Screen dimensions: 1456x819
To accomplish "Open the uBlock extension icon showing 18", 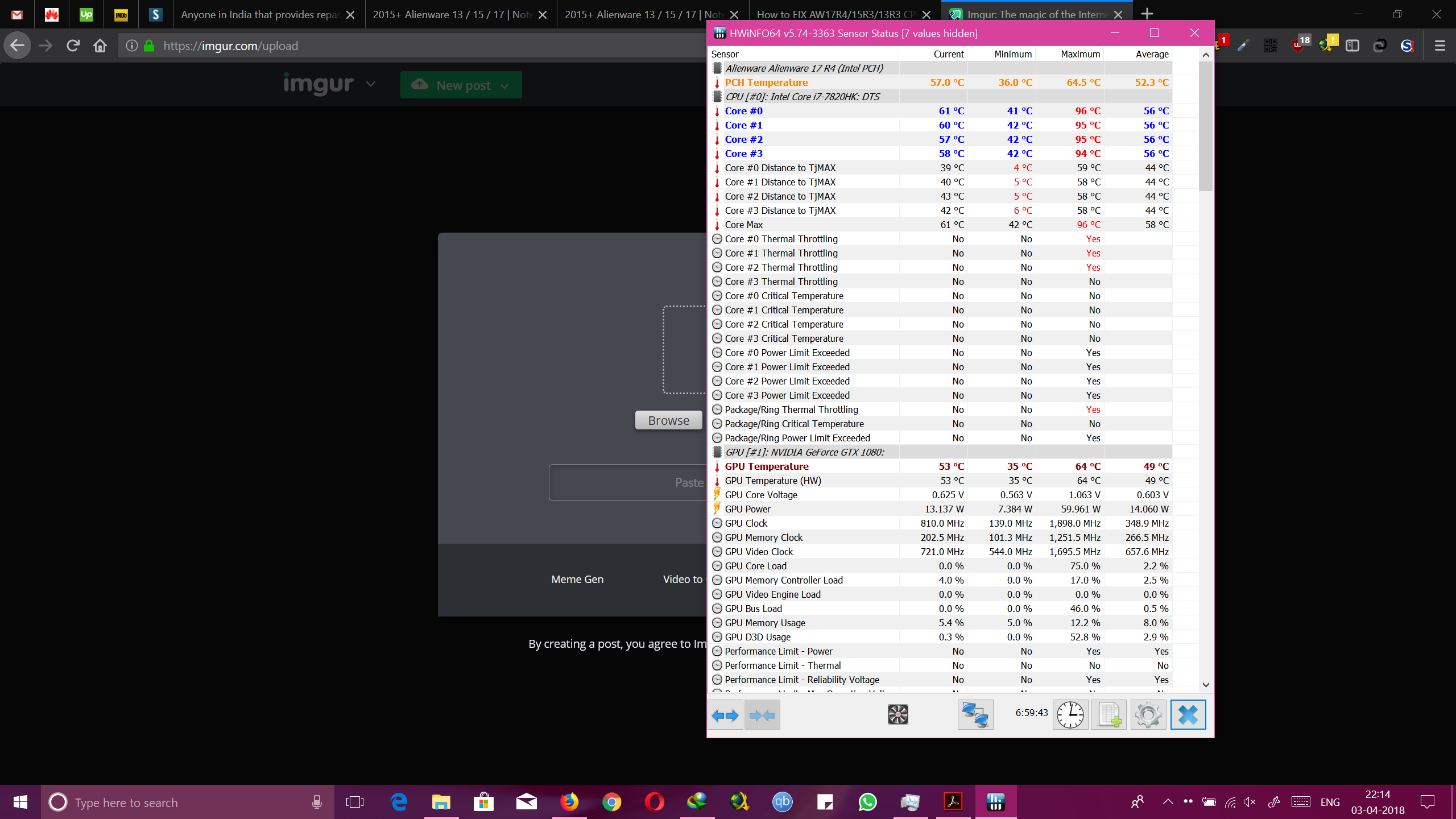I will click(1300, 44).
